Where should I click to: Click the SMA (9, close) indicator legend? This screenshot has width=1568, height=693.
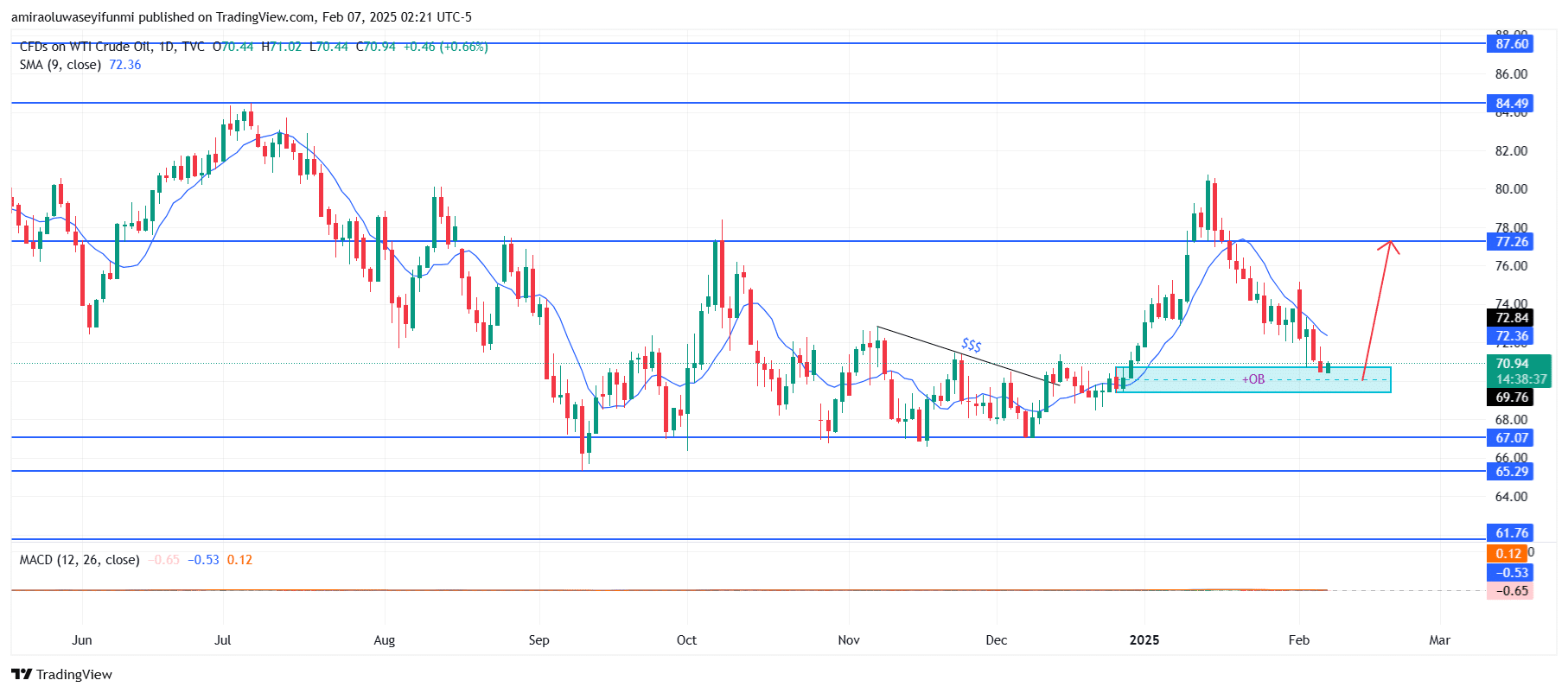click(x=61, y=65)
